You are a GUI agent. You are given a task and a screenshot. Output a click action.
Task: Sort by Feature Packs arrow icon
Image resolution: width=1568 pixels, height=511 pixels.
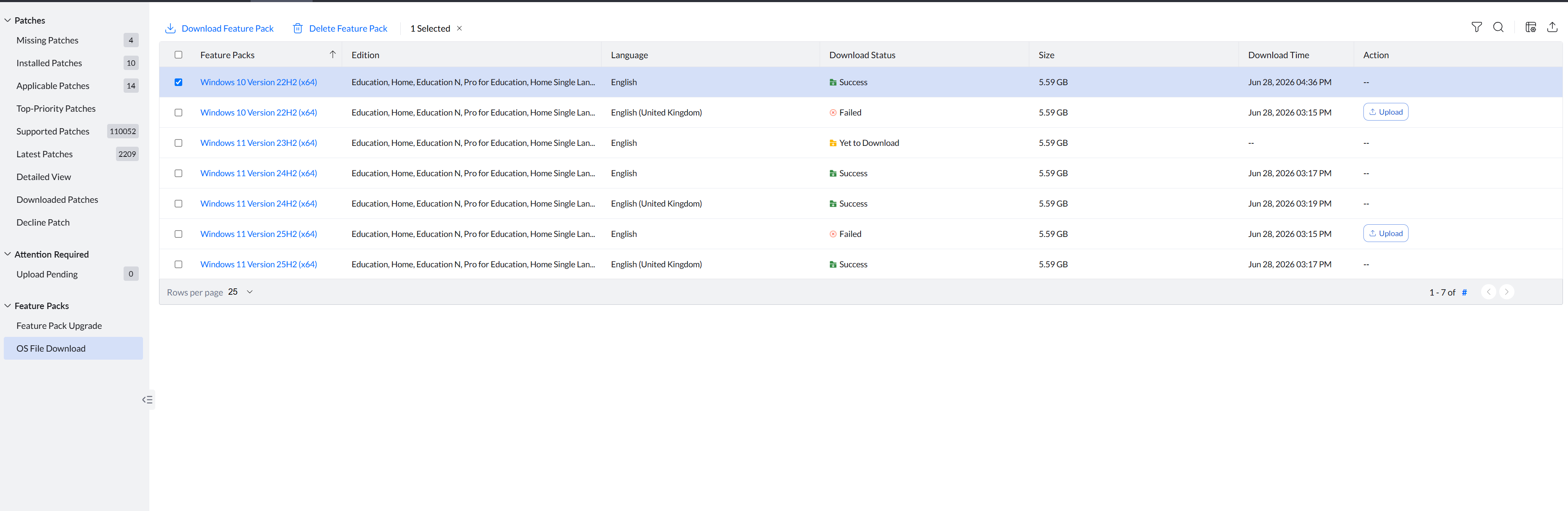pos(332,55)
